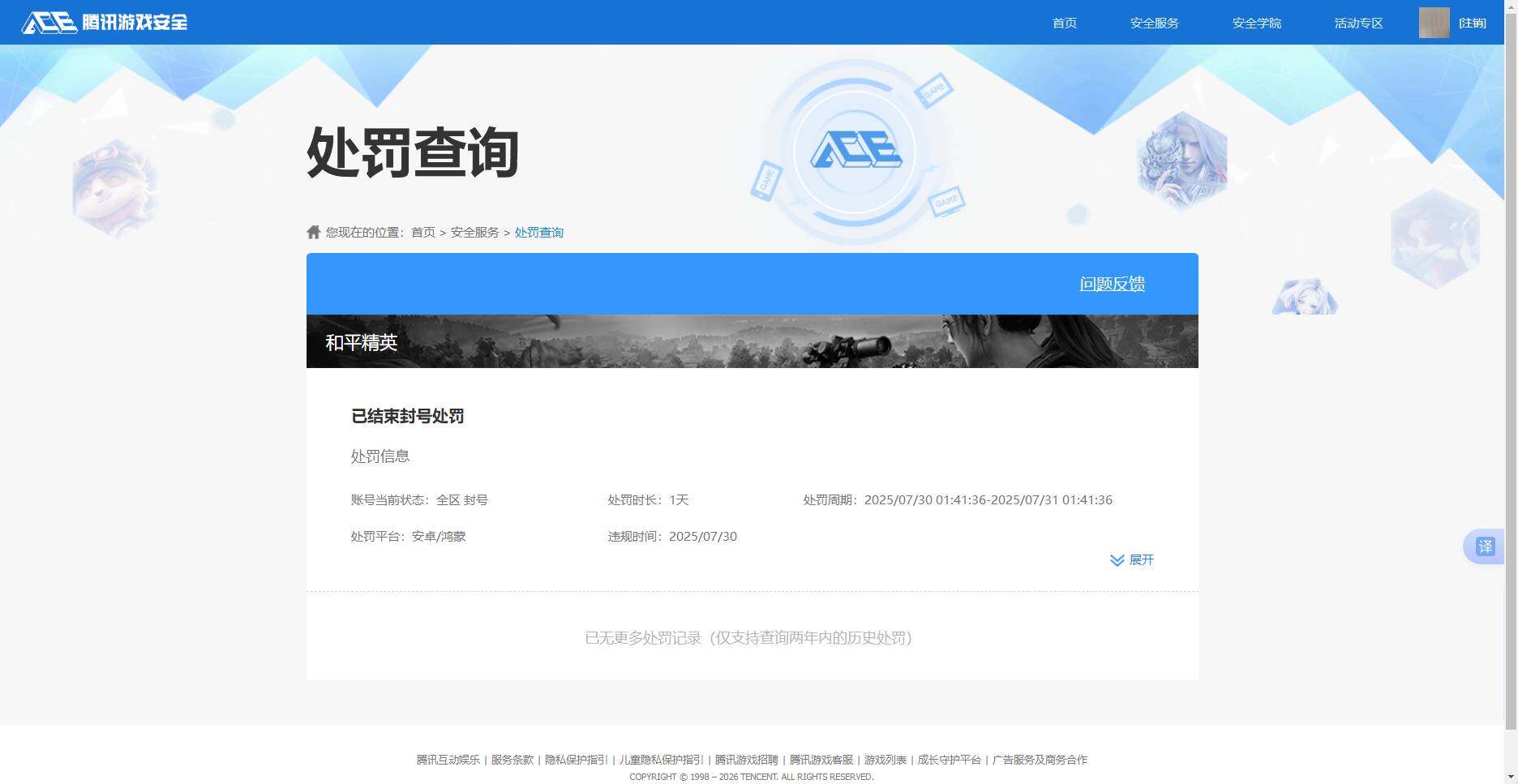Click the home icon in the breadcrumb
The image size is (1518, 784).
(x=313, y=231)
